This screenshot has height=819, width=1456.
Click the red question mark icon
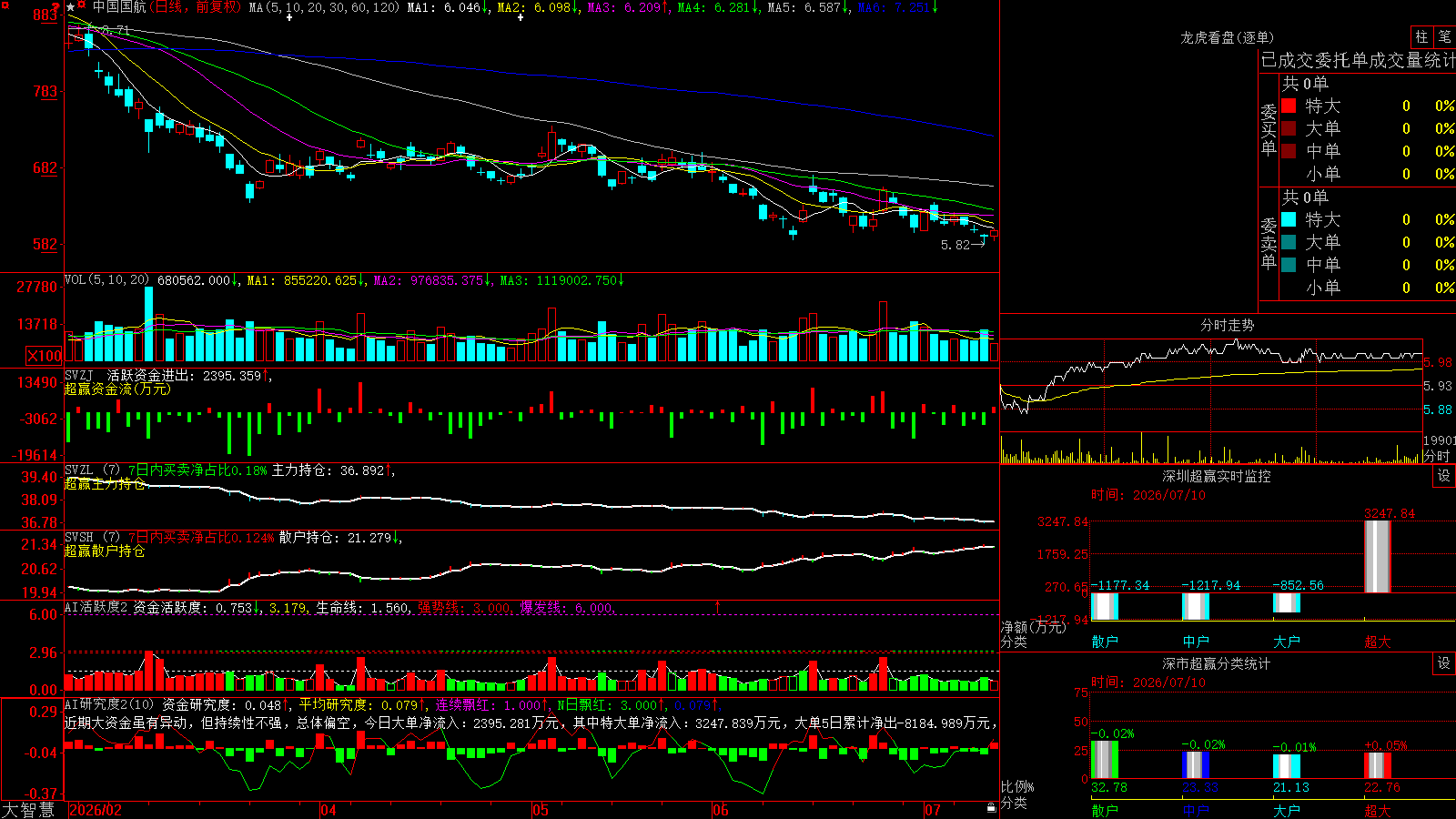[x=56, y=7]
